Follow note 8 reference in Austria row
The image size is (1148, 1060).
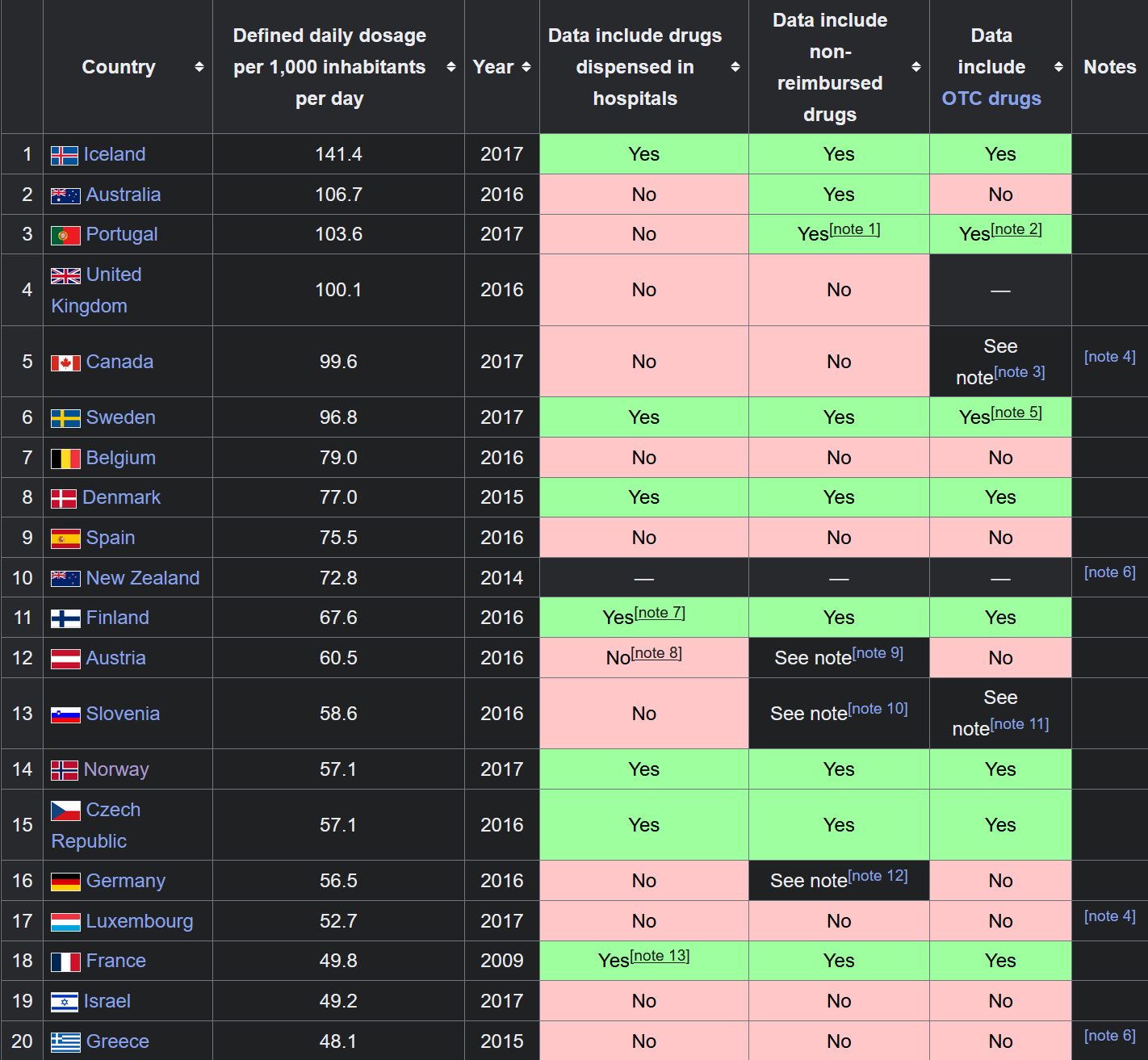pyautogui.click(x=656, y=653)
